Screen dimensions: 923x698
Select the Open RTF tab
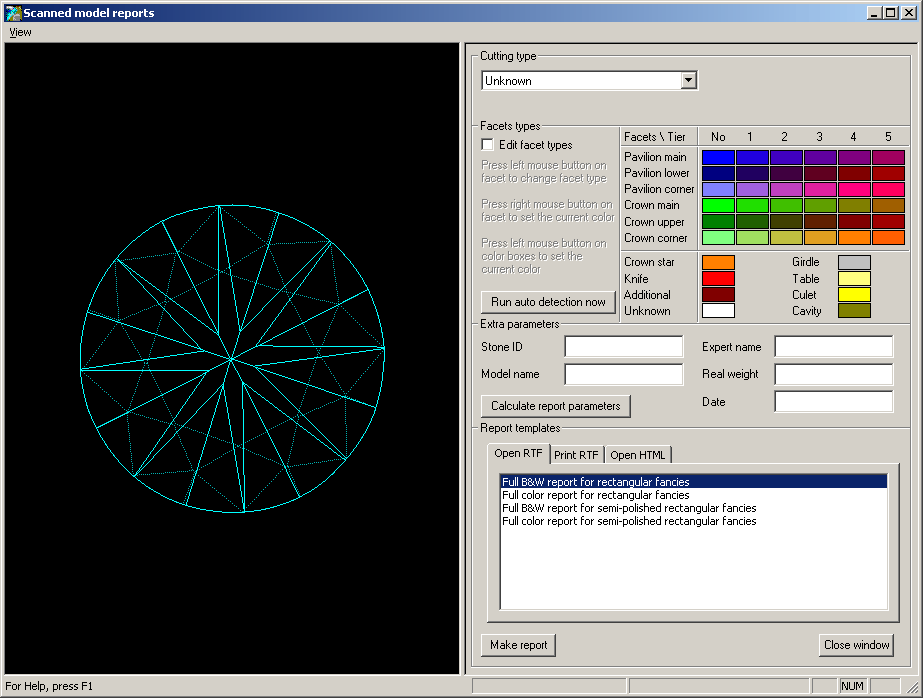point(518,454)
